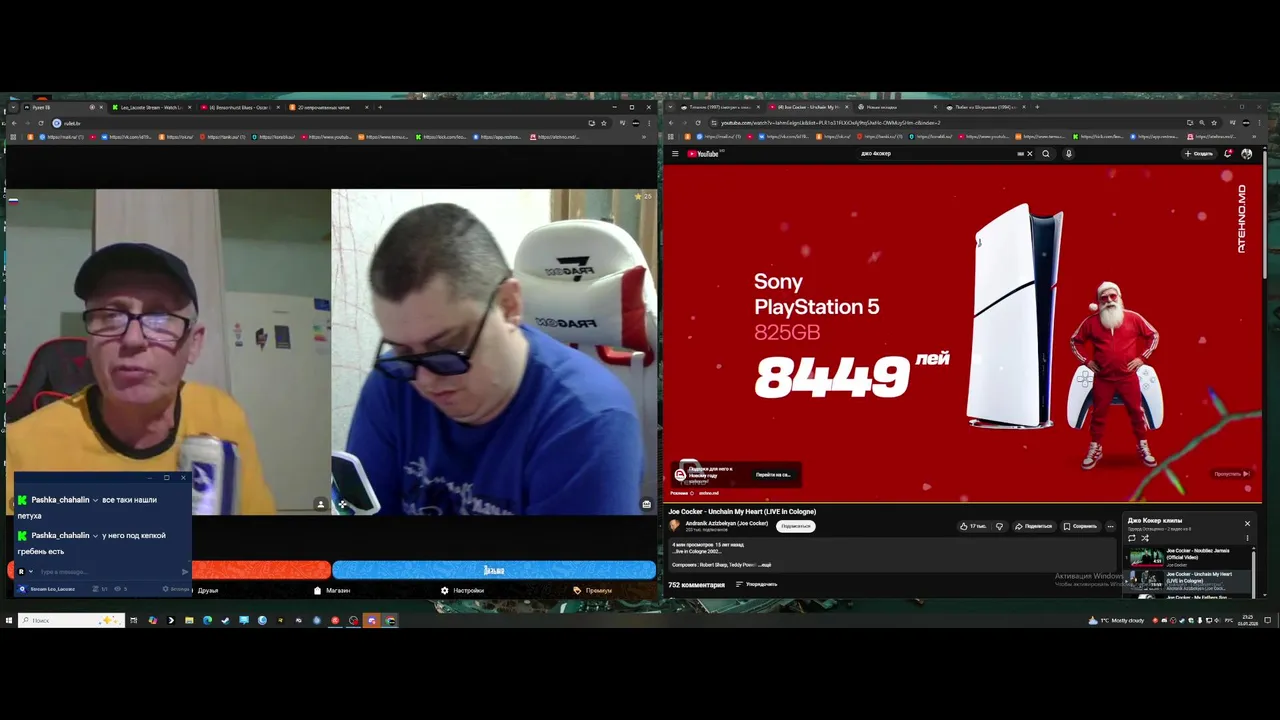1280x720 pixels.
Task: Open Windows Start menu
Action: 8,620
